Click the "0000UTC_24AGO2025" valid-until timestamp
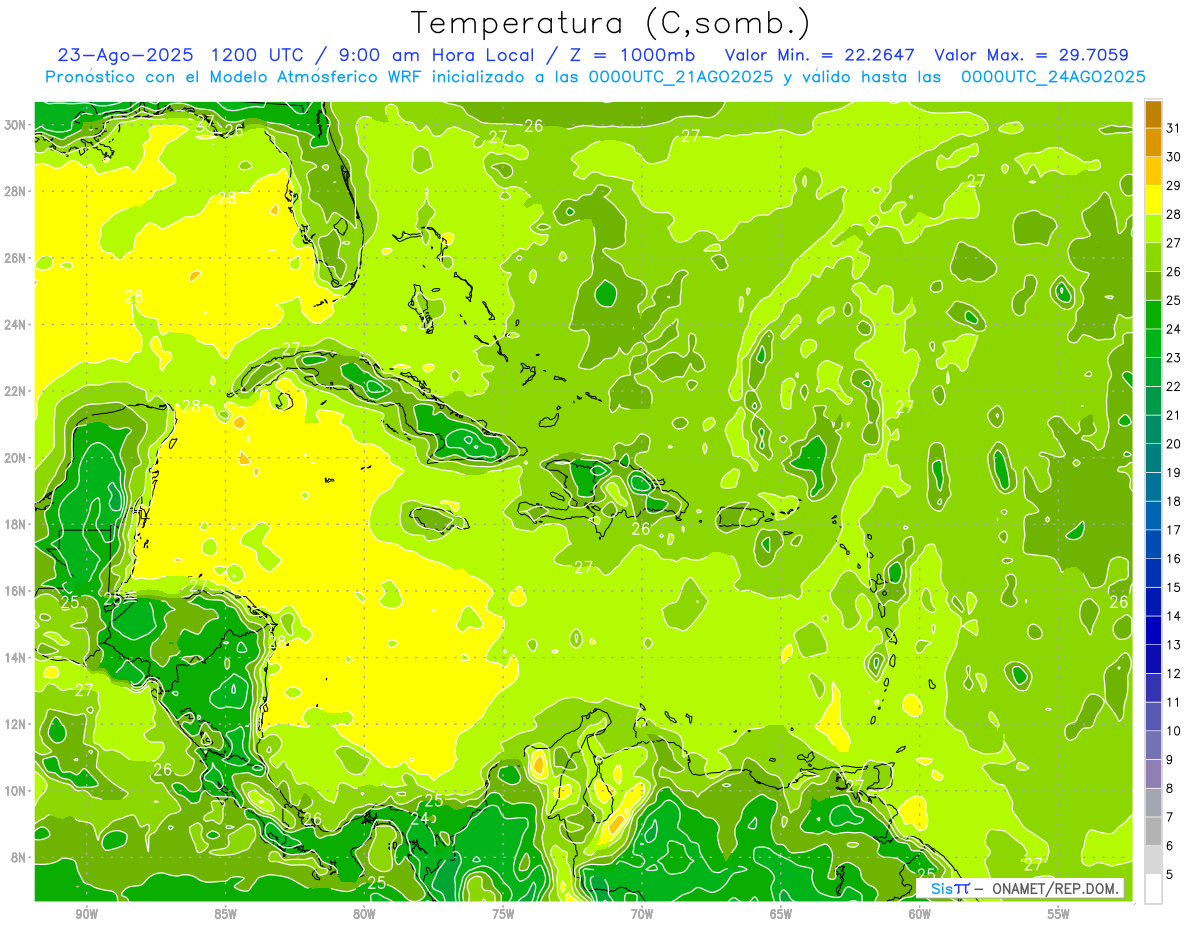1200x927 pixels. click(1053, 77)
